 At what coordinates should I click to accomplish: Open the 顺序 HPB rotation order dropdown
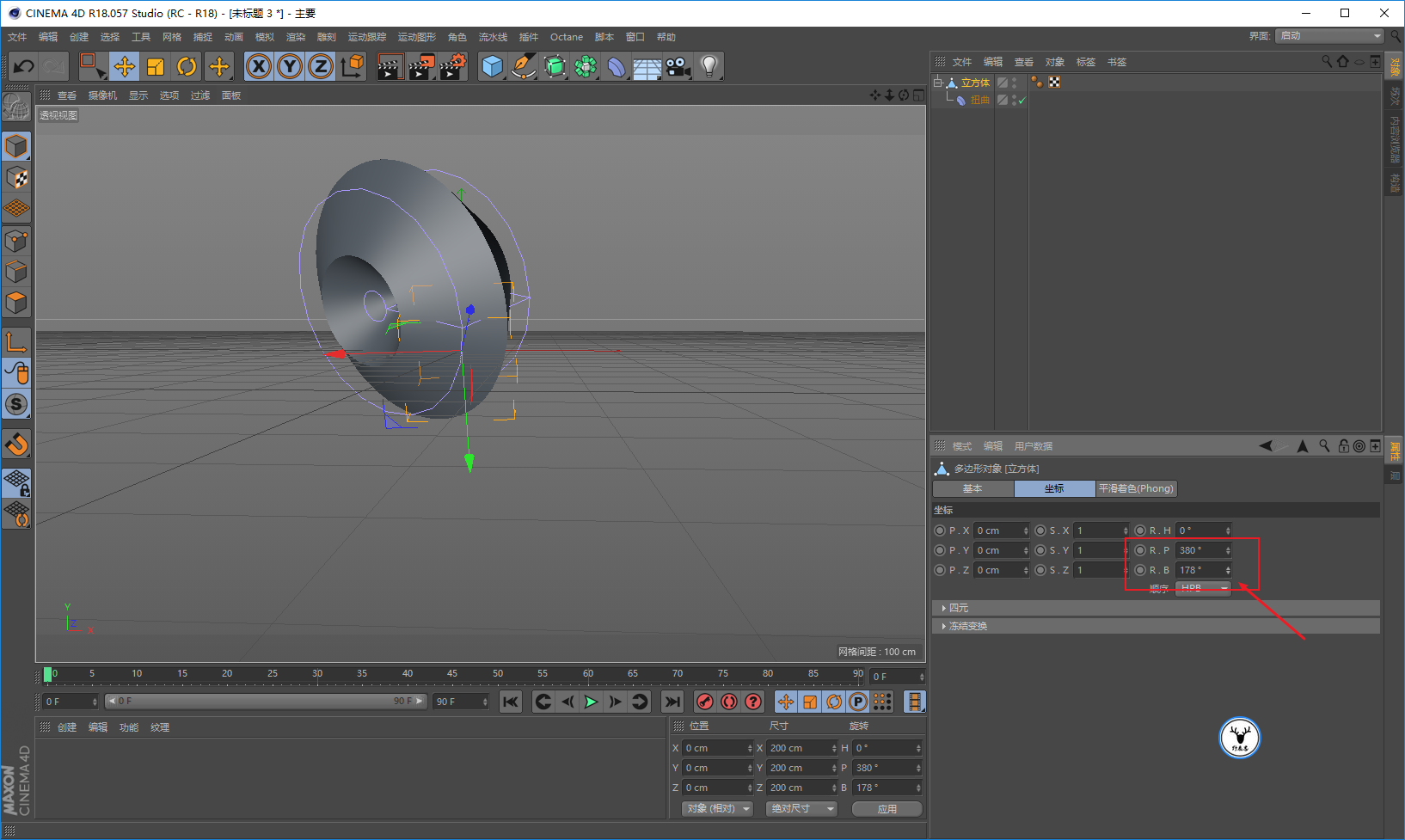tap(1204, 588)
